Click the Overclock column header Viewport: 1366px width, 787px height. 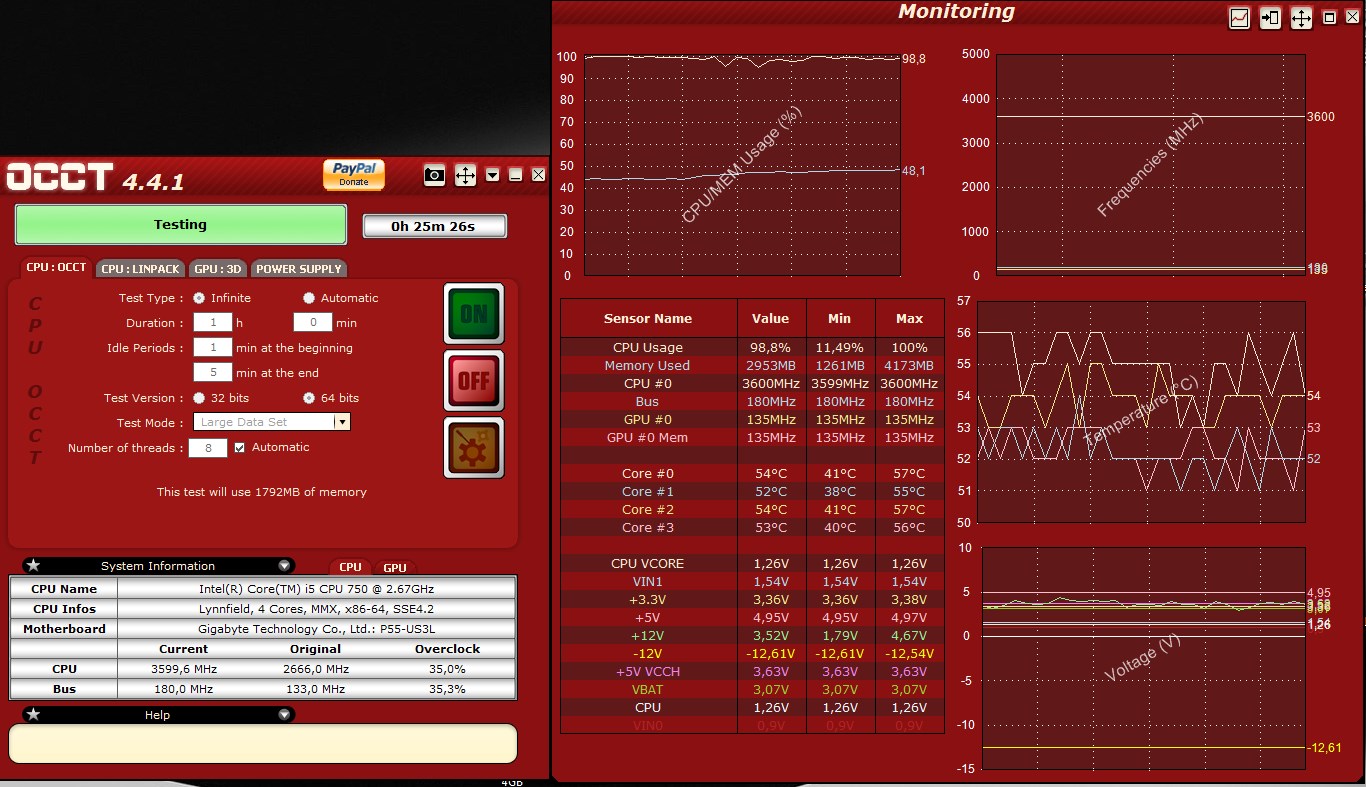(x=448, y=649)
